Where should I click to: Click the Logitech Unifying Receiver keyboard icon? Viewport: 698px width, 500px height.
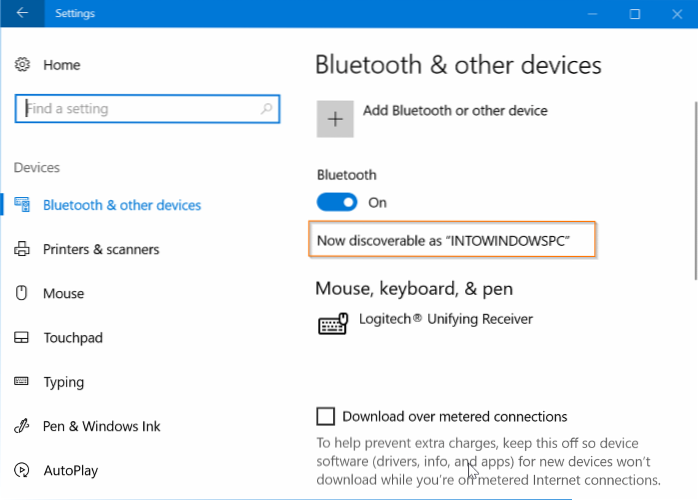(x=332, y=324)
